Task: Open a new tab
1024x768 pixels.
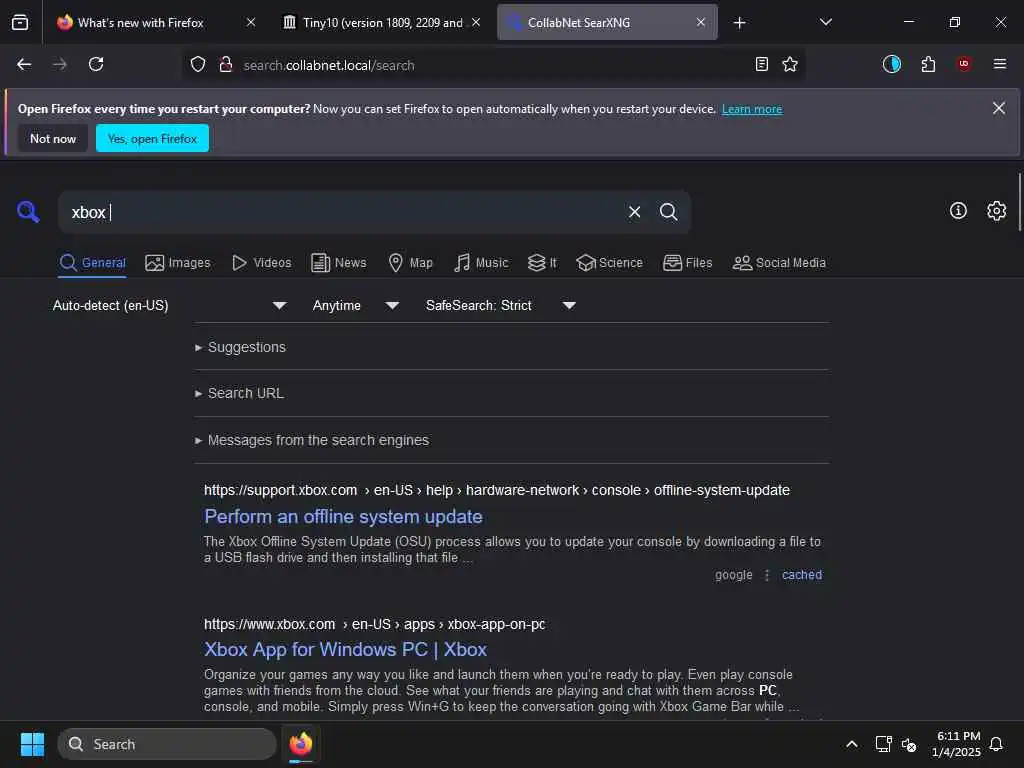Action: (739, 23)
